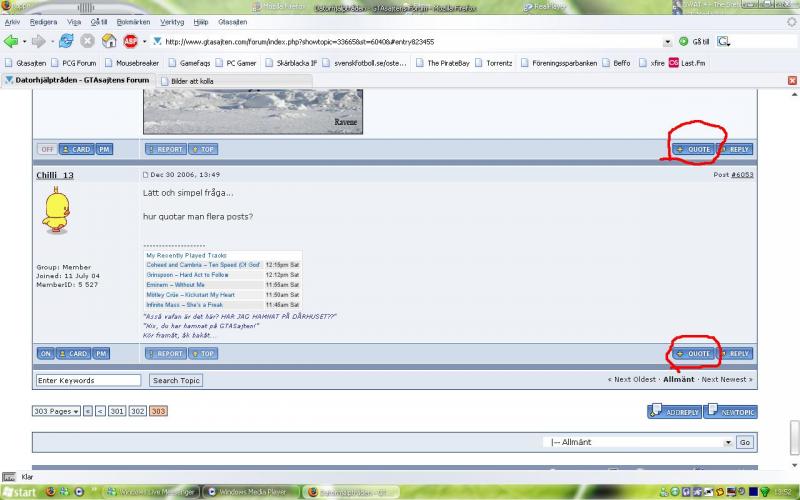Viewport: 800px width, 500px height.
Task: Open the 303 Pages dropdown
Action: [x=56, y=411]
